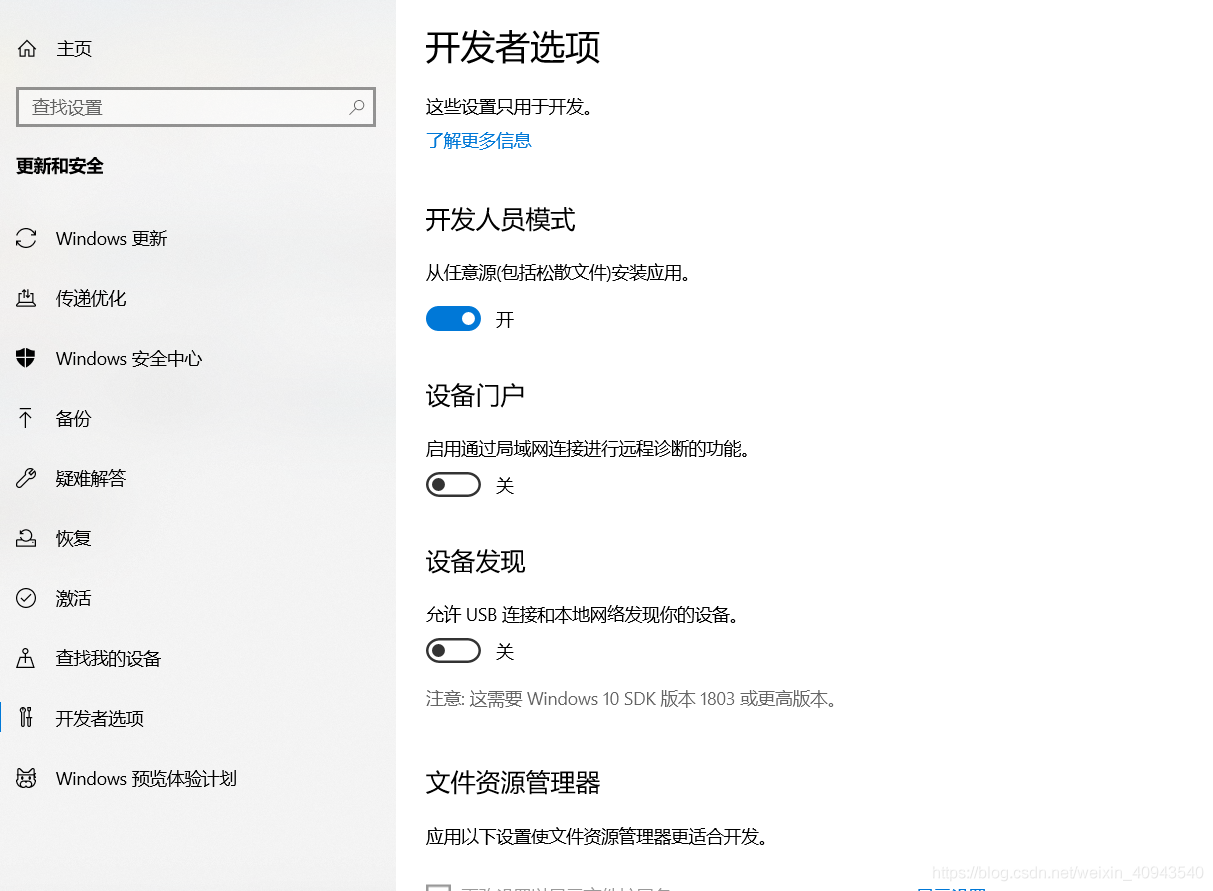
Task: Click the 恢复 sidebar icon
Action: 26,538
